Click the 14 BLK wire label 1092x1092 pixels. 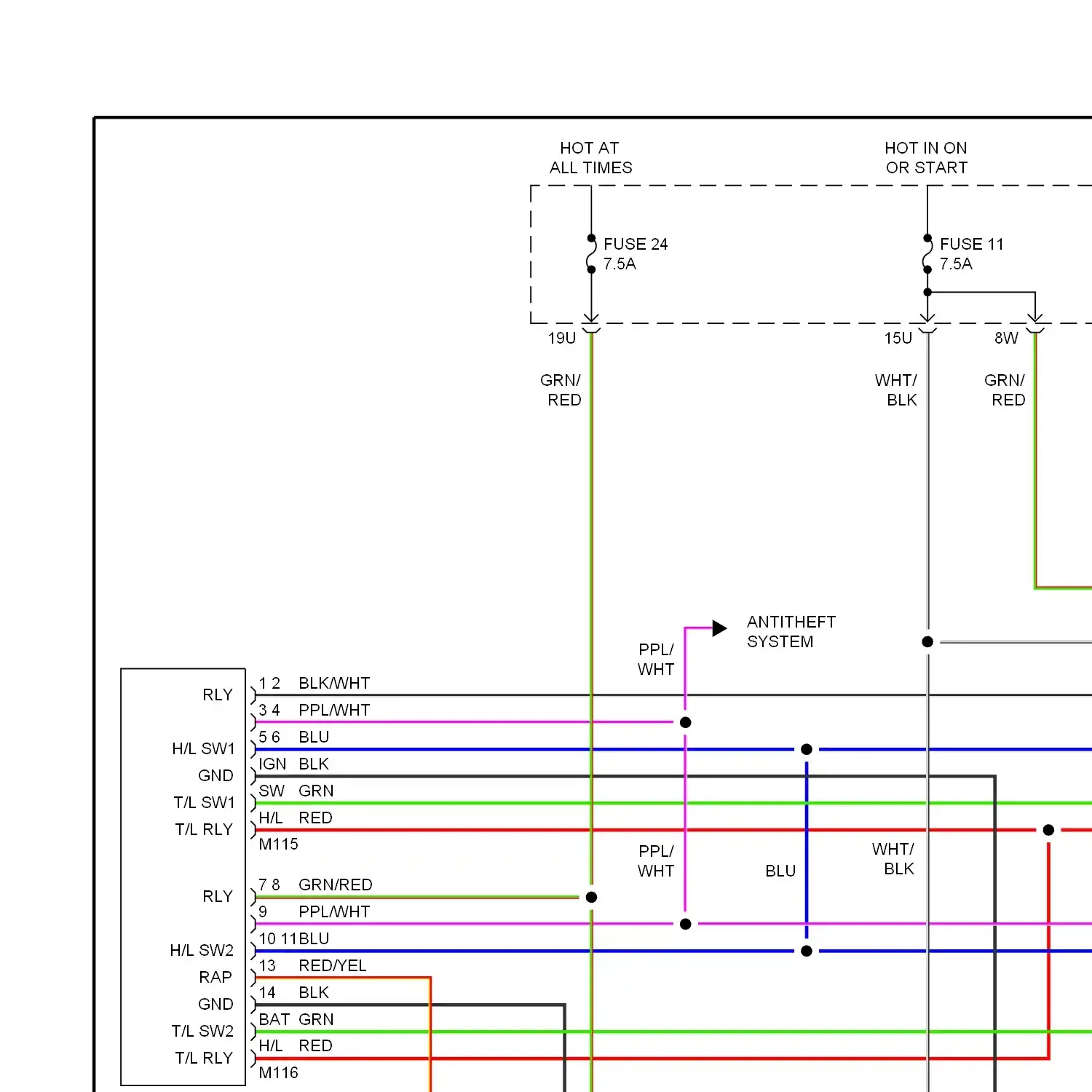[293, 993]
